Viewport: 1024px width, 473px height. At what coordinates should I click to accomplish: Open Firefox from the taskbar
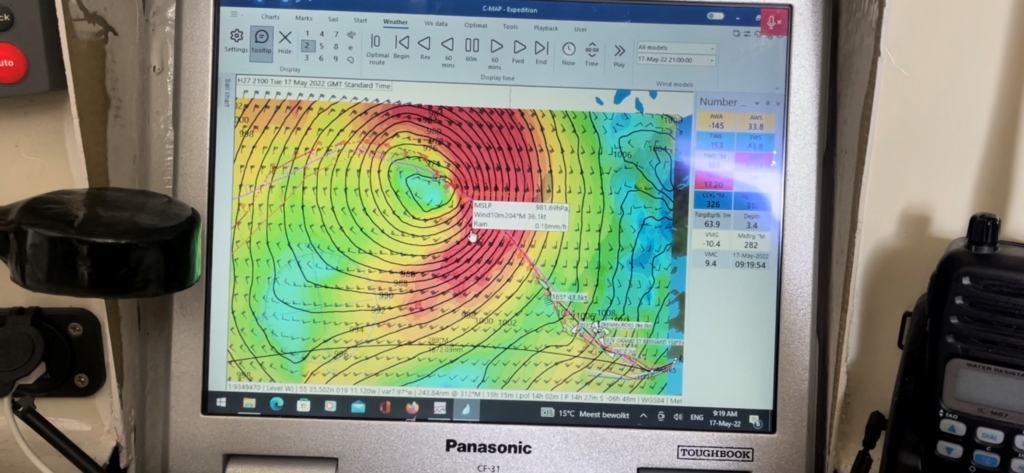pos(412,408)
